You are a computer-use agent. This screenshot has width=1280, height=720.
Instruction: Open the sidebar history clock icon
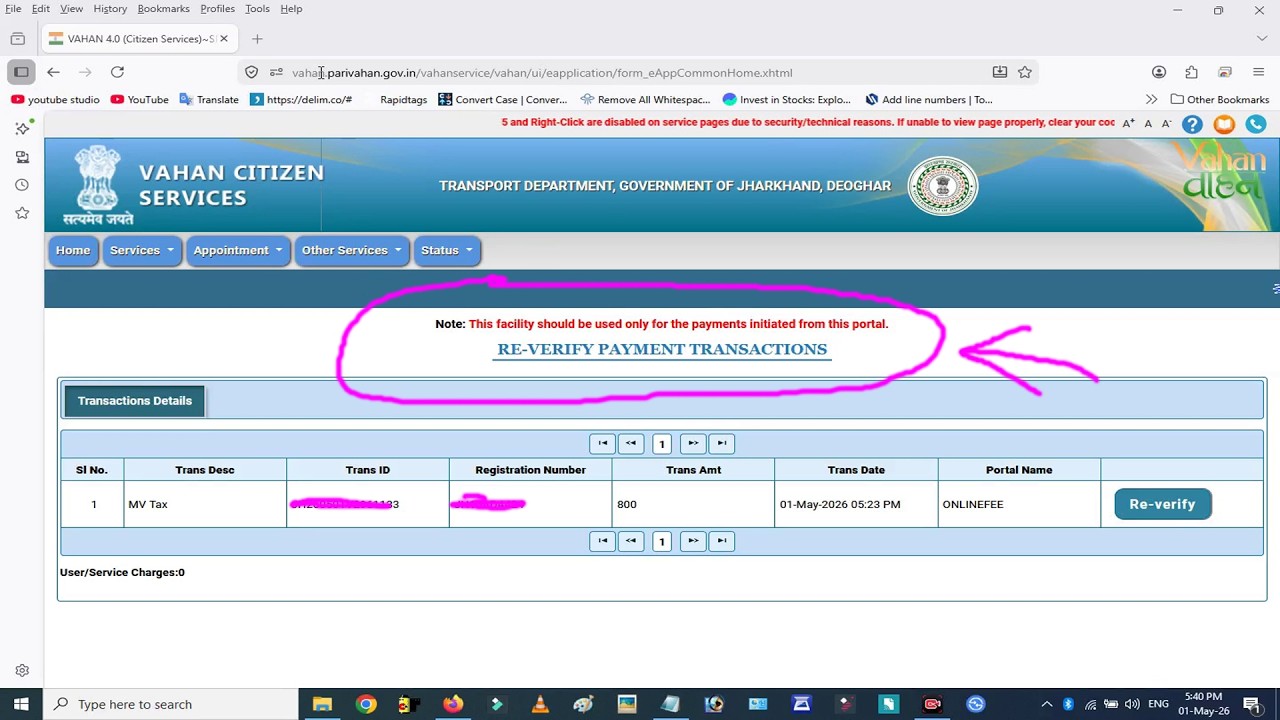pyautogui.click(x=22, y=185)
